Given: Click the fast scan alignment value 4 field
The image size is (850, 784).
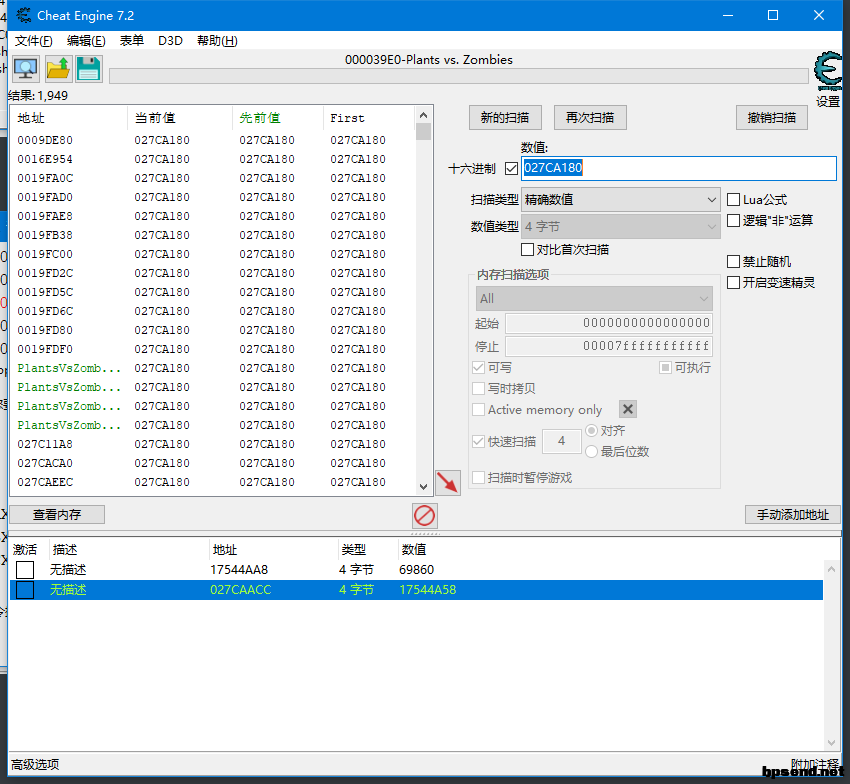Looking at the screenshot, I should [x=562, y=441].
